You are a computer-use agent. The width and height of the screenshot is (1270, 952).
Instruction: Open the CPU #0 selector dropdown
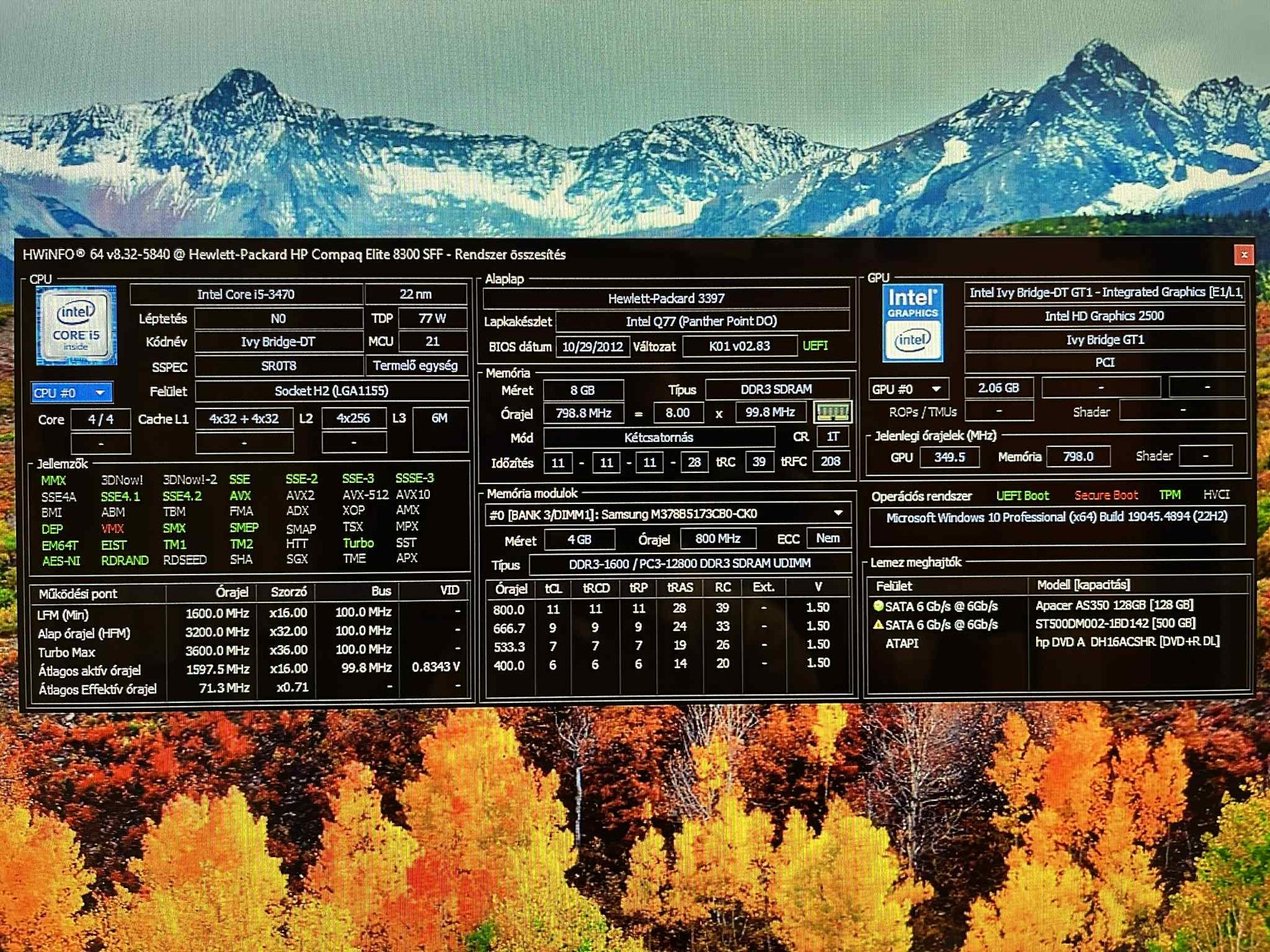(x=71, y=392)
